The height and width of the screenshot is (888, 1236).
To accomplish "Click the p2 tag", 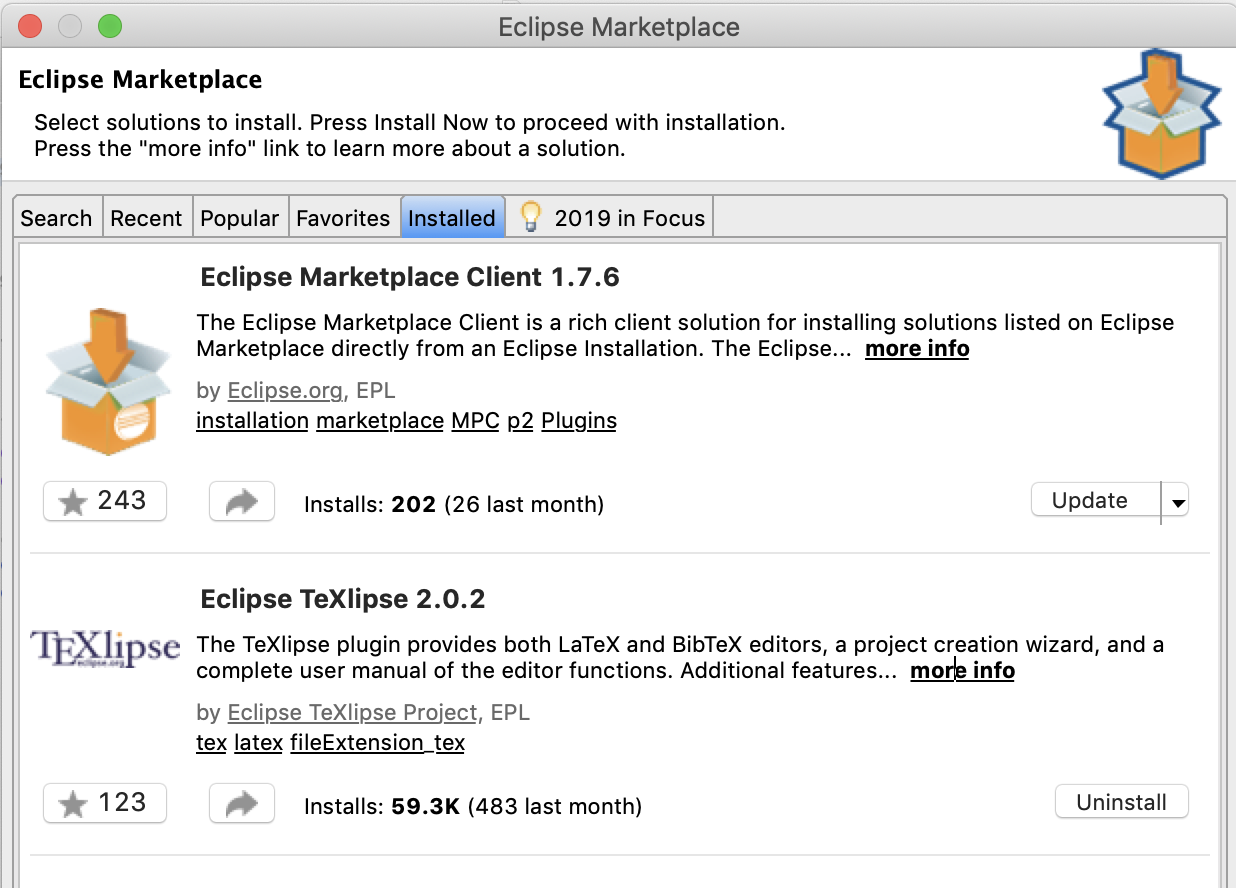I will point(520,421).
